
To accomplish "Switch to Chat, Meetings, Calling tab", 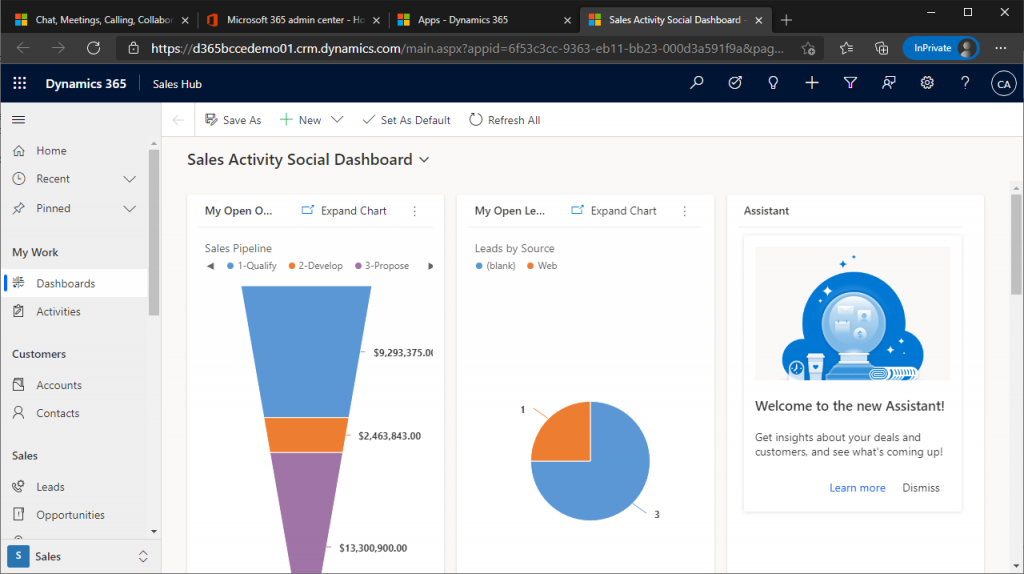I will point(102,20).
